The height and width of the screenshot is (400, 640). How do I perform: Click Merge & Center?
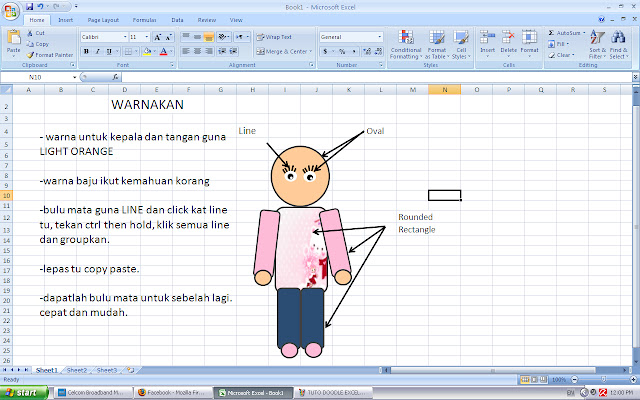284,51
